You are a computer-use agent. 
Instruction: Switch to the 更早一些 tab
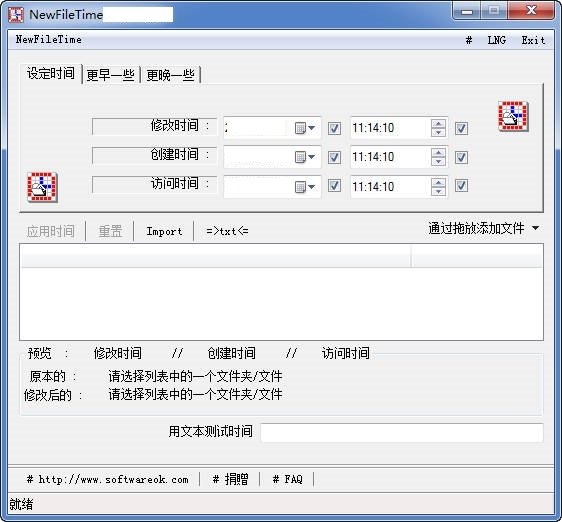pyautogui.click(x=111, y=75)
